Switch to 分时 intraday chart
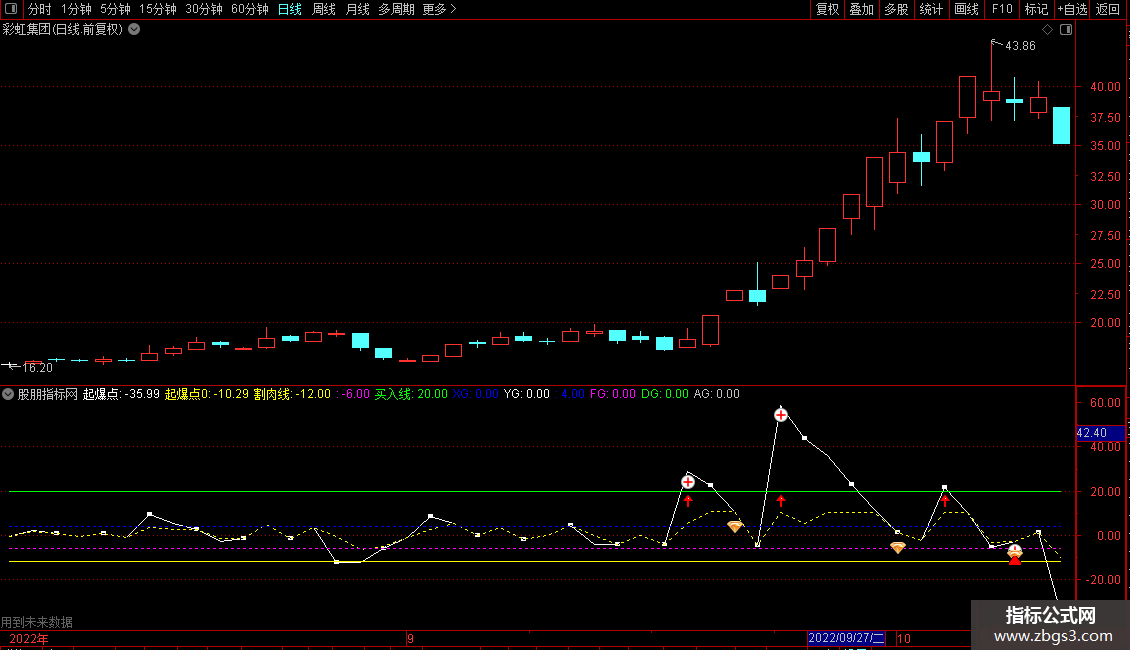The image size is (1130, 650). coord(40,9)
